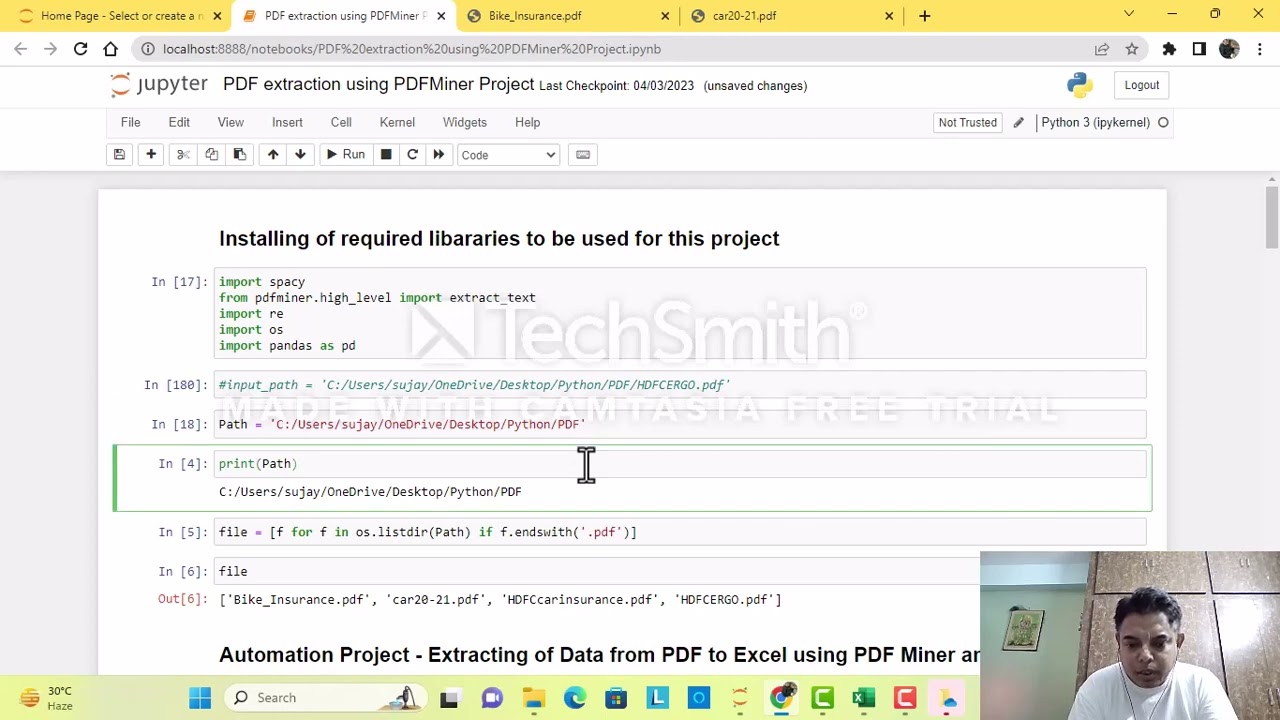
Task: Cut selected cells using the scissors icon
Action: tap(183, 155)
